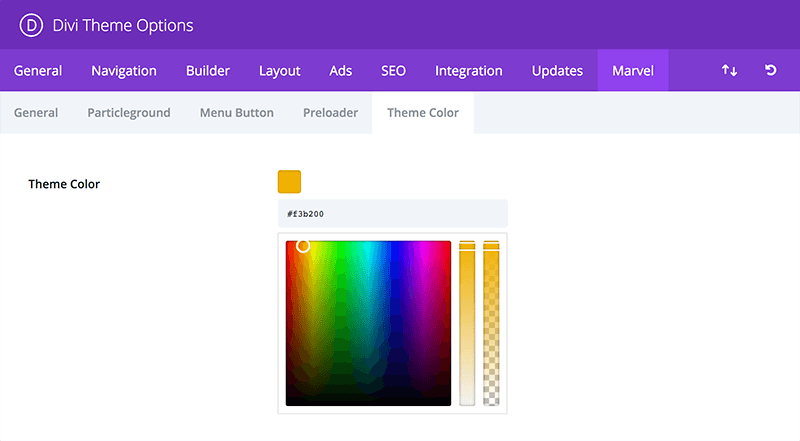Open the Builder tab
Screen dimensions: 800x441
point(208,70)
